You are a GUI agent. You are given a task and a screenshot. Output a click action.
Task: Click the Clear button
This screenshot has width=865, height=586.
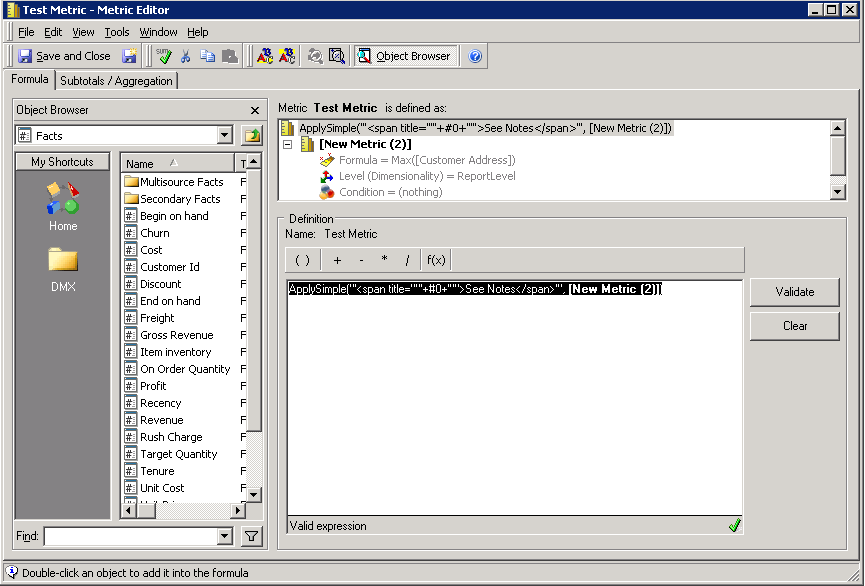794,326
